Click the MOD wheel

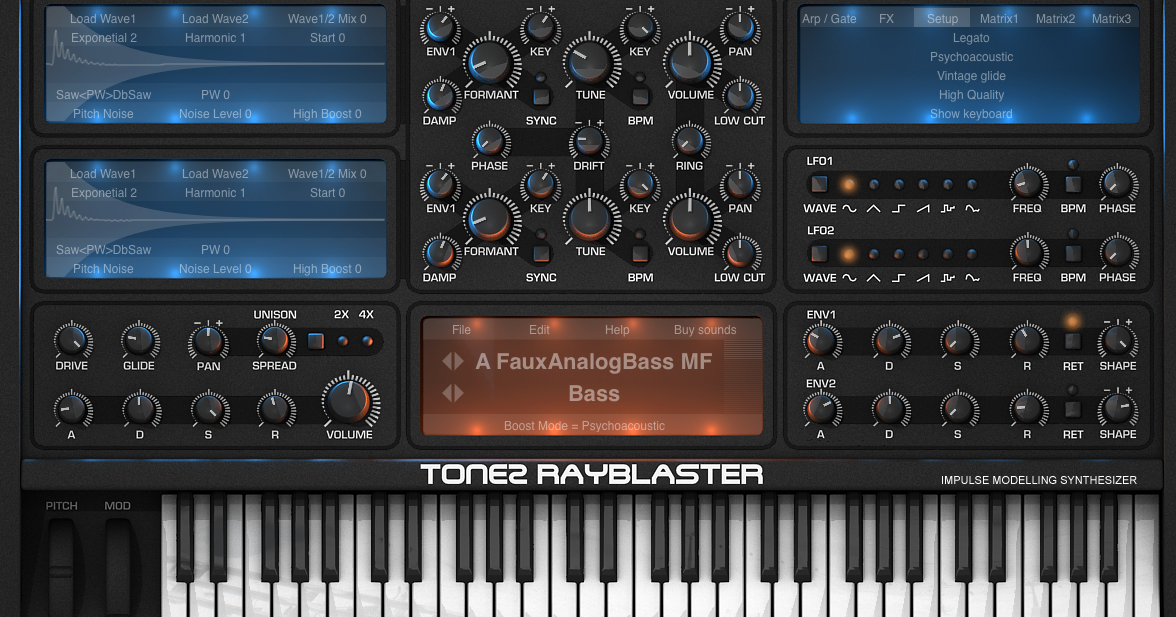coord(118,568)
